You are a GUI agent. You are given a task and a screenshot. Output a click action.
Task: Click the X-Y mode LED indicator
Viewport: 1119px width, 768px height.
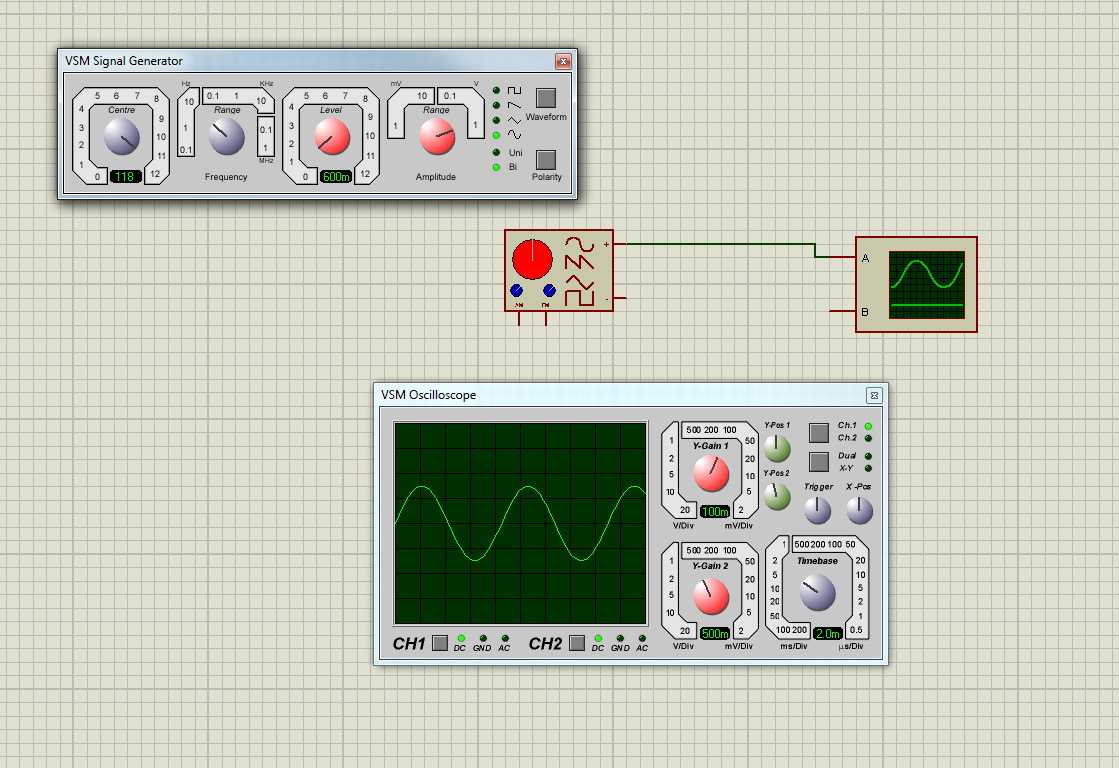coord(869,468)
